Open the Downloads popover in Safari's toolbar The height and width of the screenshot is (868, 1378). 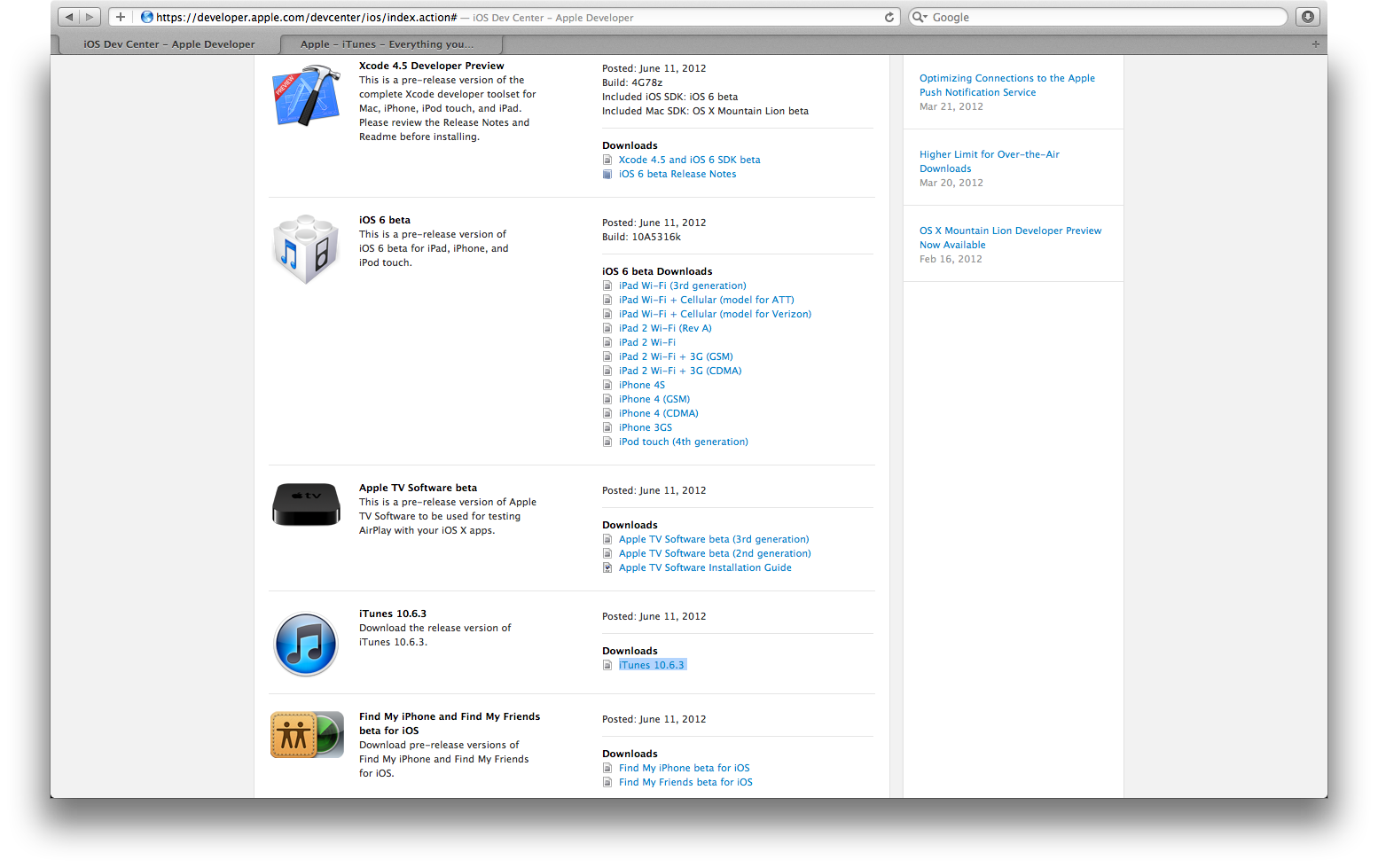click(1307, 16)
